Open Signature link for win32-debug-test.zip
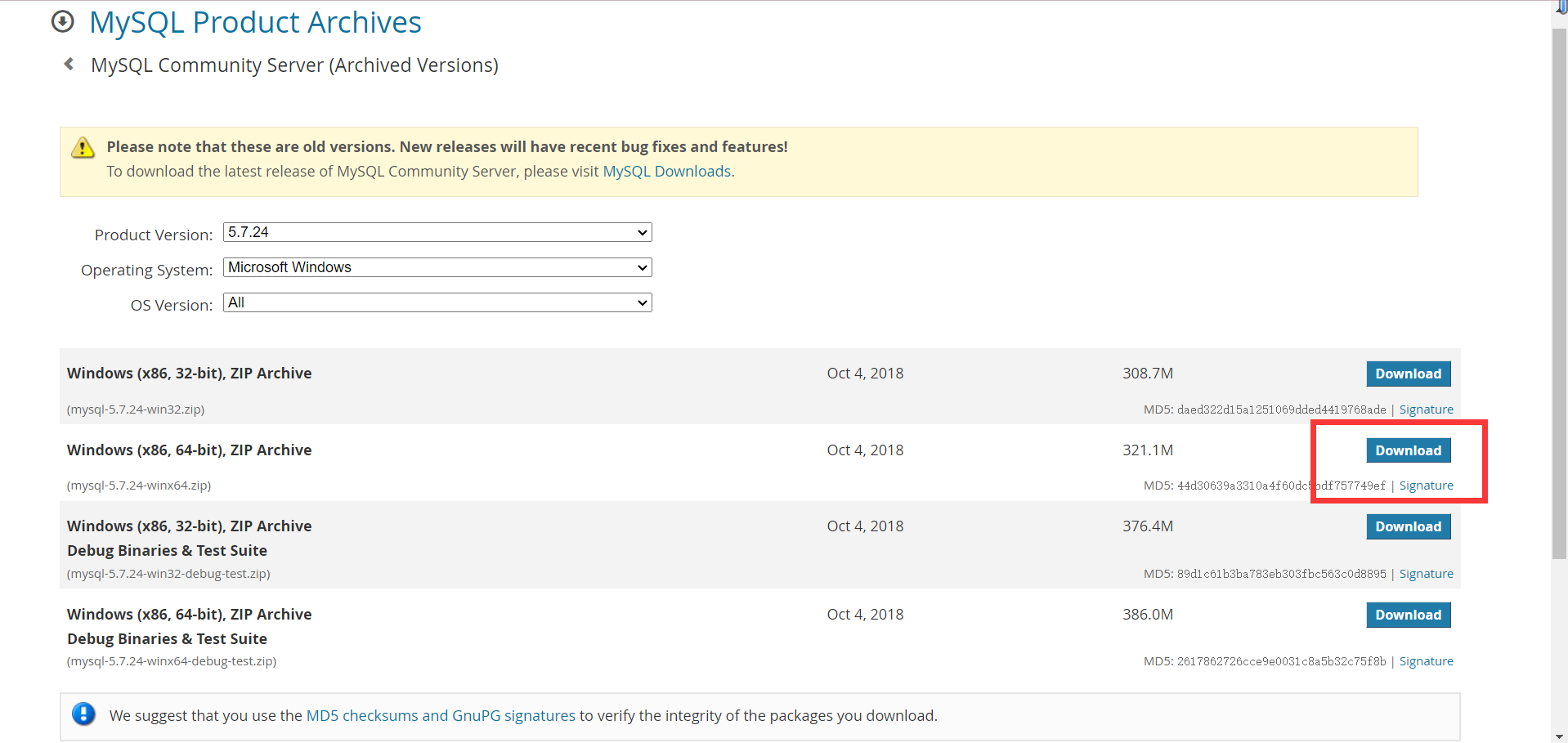This screenshot has height=743, width=1568. click(x=1427, y=574)
